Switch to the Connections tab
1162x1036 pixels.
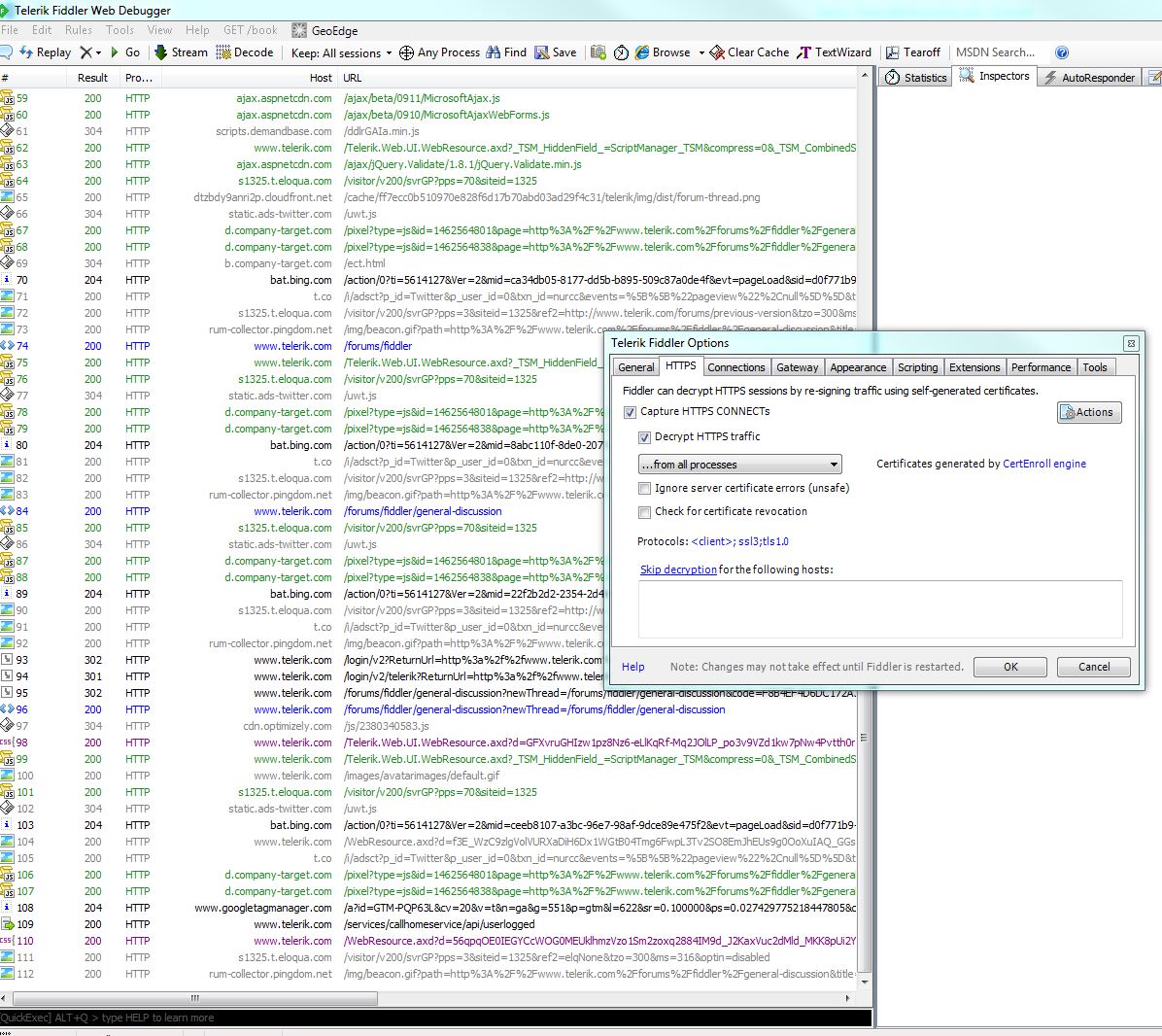[735, 367]
